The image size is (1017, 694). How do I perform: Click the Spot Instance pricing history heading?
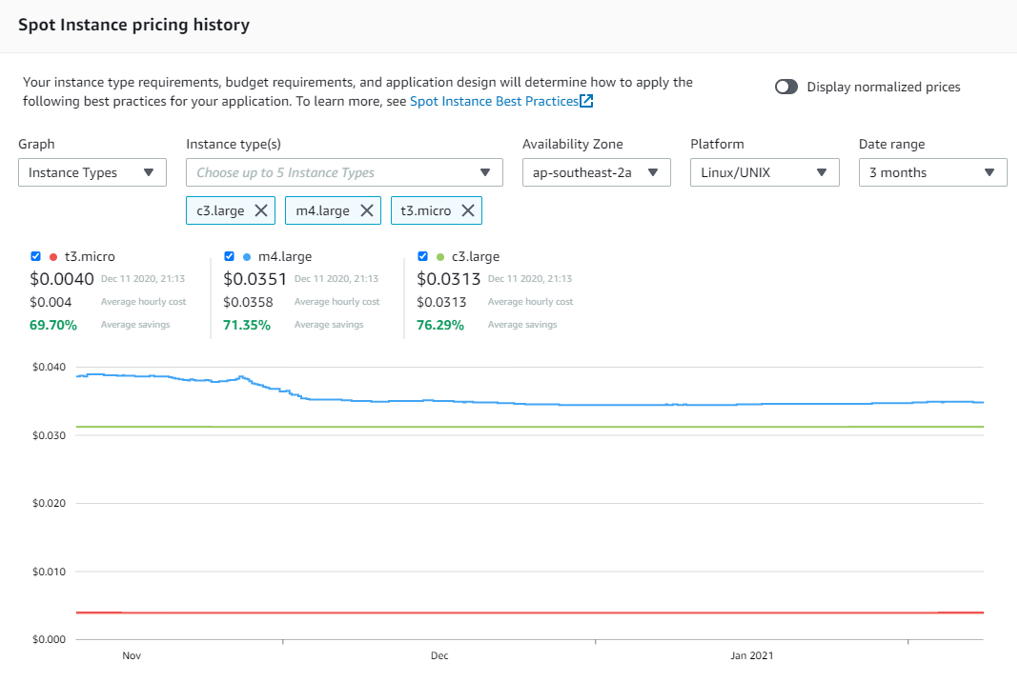click(134, 25)
